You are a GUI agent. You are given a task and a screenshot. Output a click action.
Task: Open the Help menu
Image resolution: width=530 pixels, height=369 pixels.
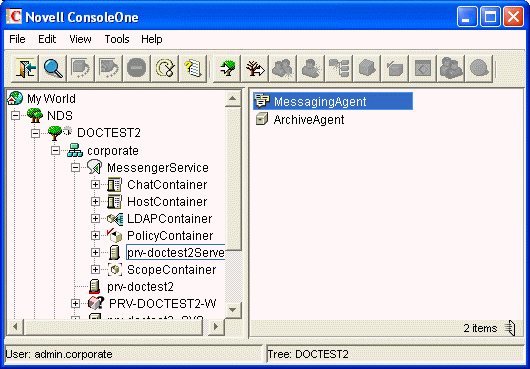pyautogui.click(x=151, y=39)
